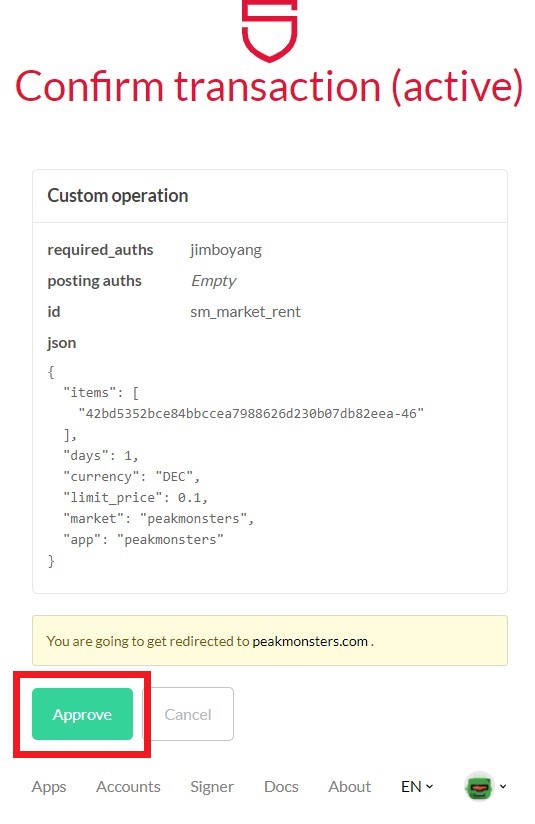This screenshot has height=824, width=535.
Task: Open the EN language dropdown
Action: point(417,787)
